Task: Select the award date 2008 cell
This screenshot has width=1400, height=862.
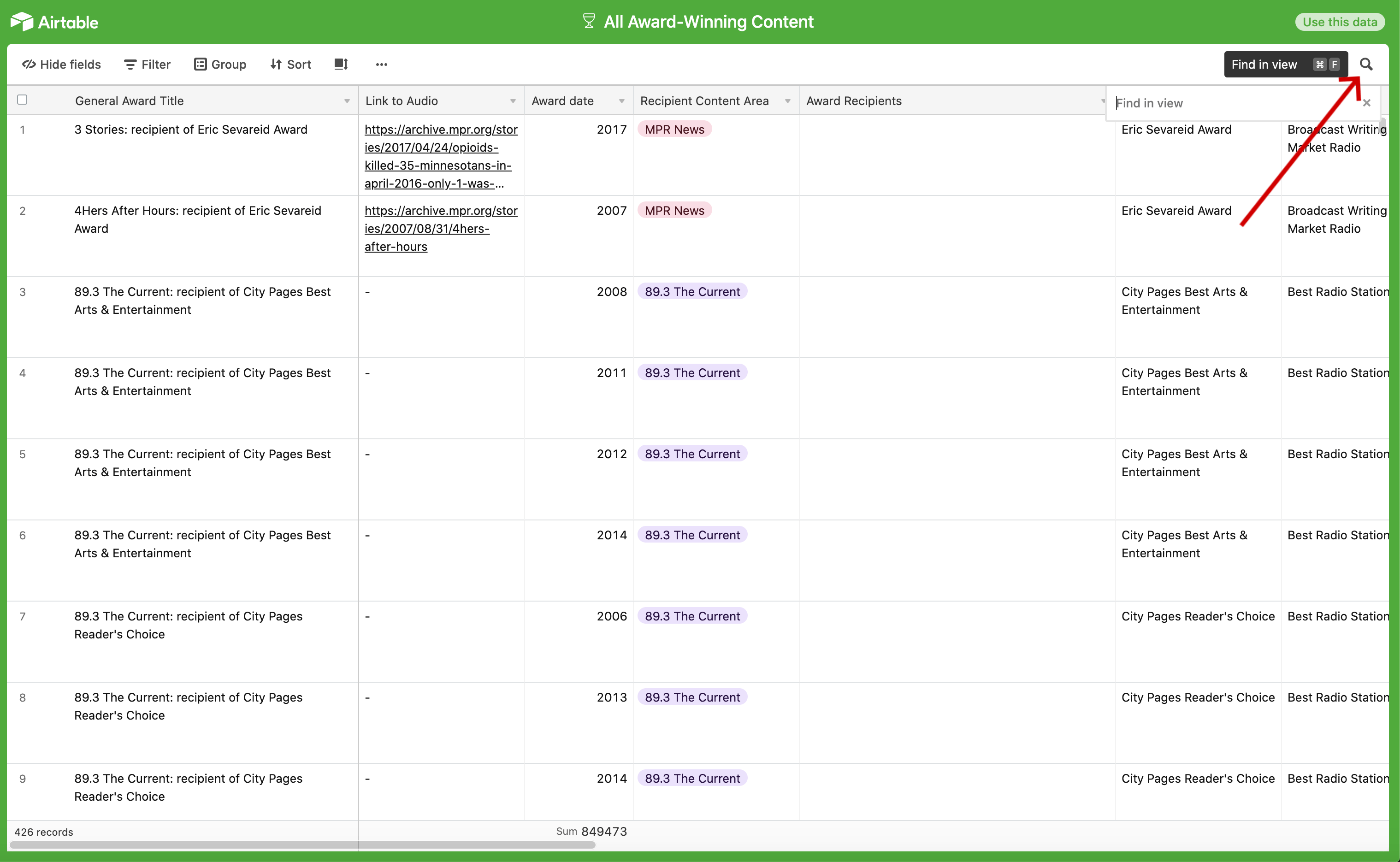Action: tap(579, 317)
